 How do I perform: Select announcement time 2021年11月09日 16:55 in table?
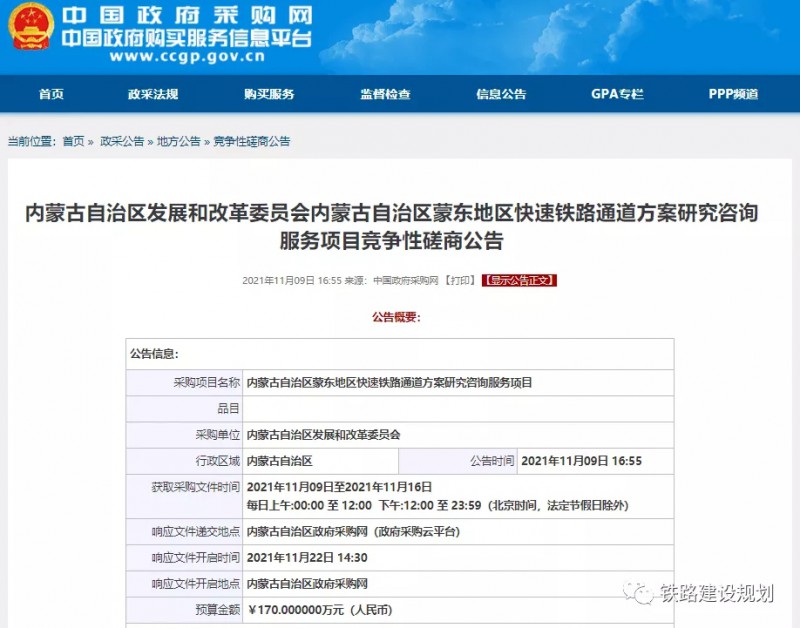(x=582, y=461)
